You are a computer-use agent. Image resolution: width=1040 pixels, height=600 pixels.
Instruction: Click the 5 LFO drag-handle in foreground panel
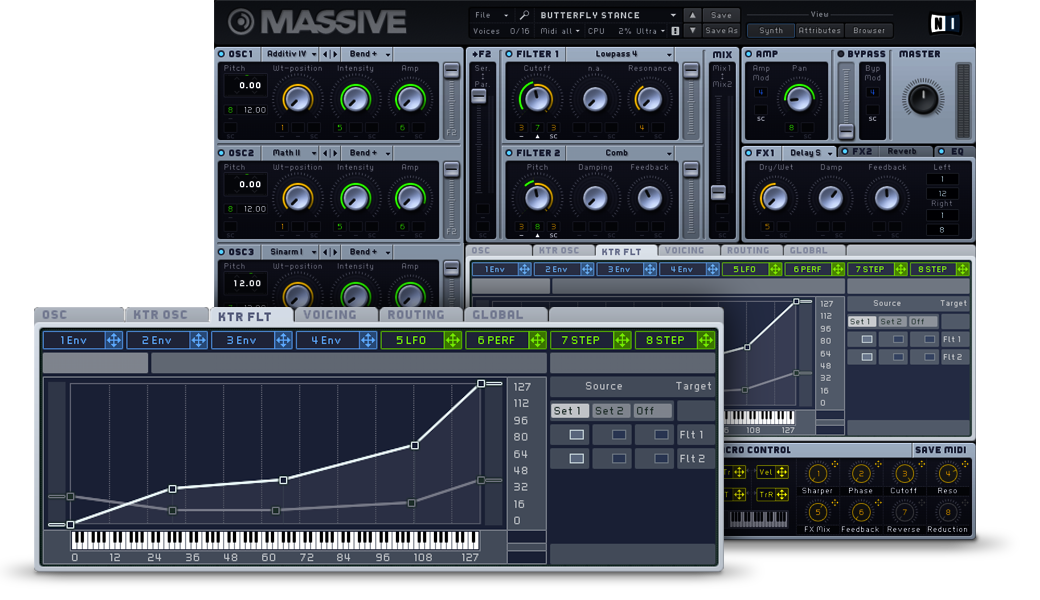[453, 340]
